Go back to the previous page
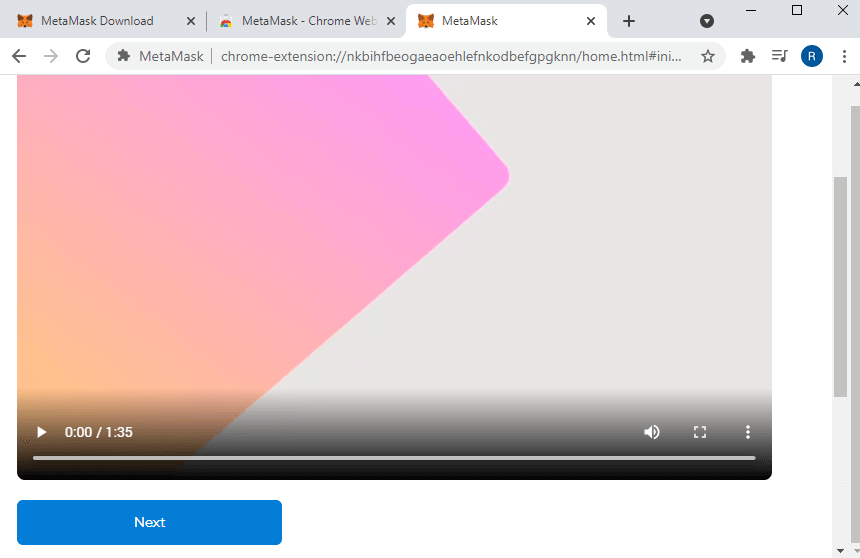 (x=19, y=56)
